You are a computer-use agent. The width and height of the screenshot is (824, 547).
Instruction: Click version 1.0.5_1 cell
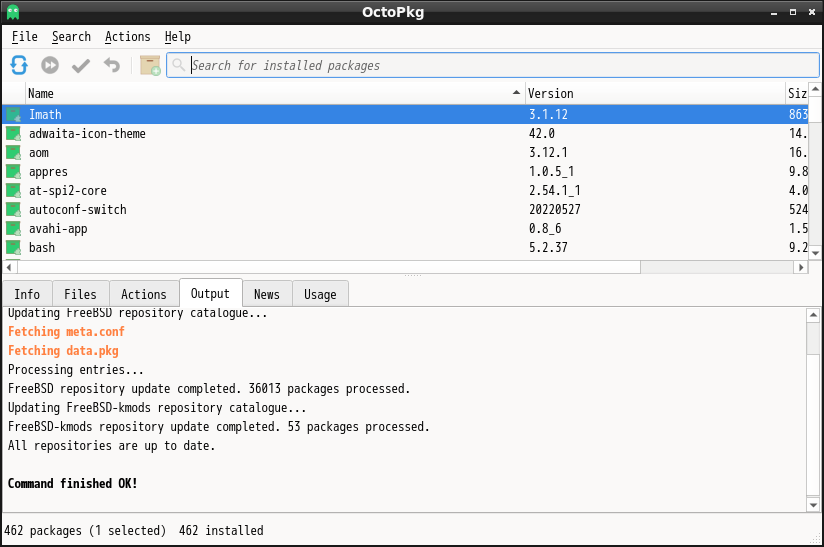pyautogui.click(x=551, y=171)
